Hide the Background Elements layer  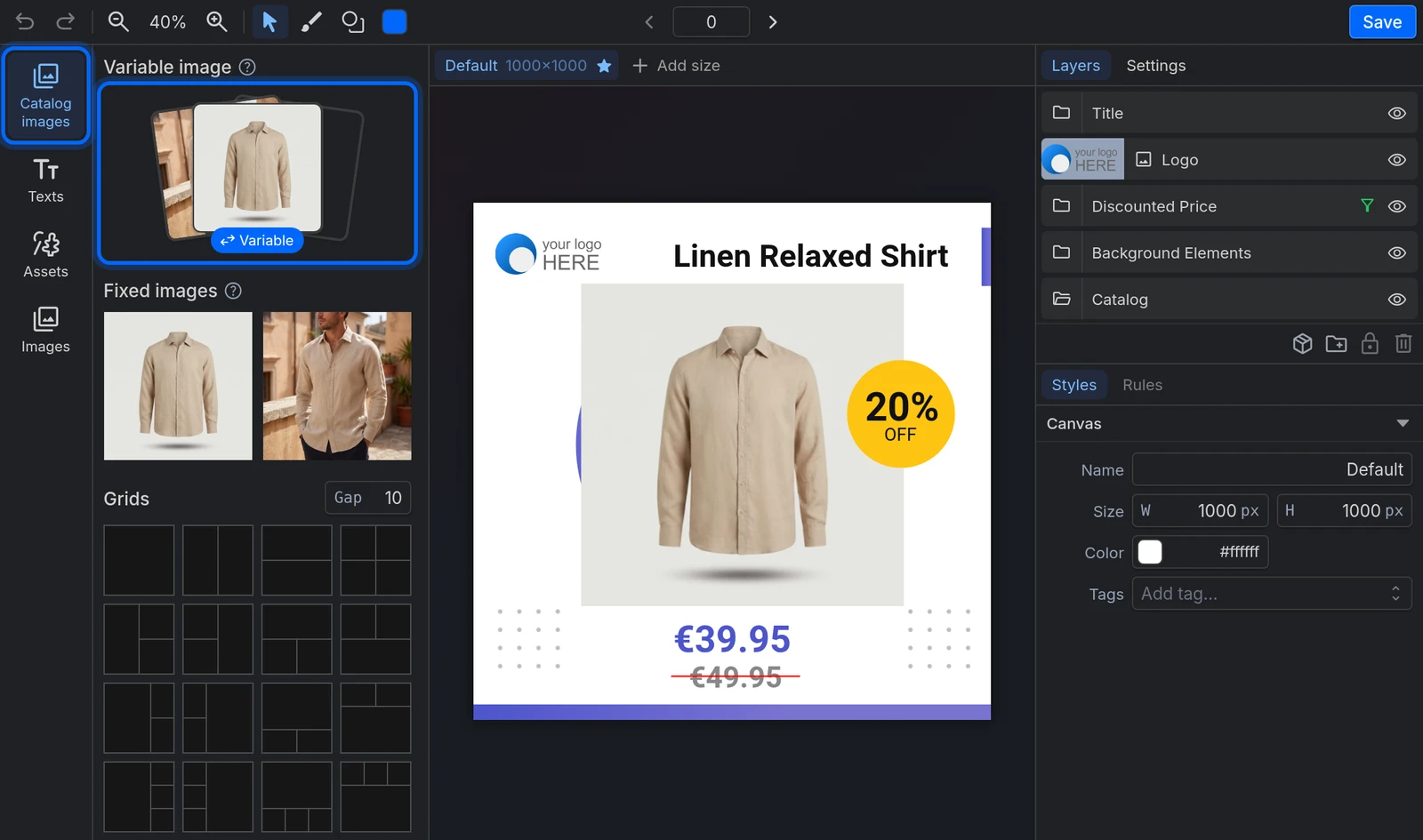point(1397,253)
